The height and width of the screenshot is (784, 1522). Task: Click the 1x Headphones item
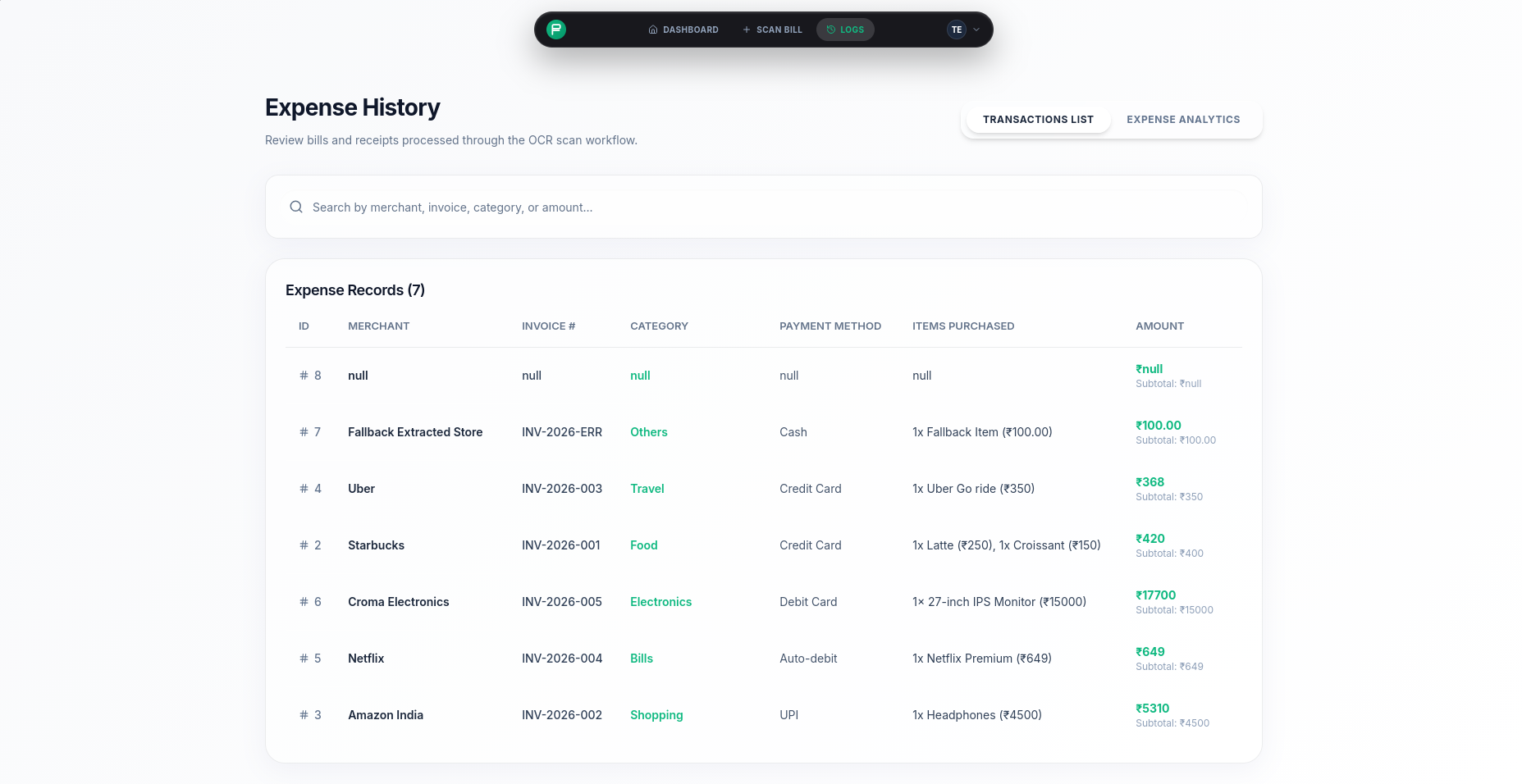tap(977, 715)
